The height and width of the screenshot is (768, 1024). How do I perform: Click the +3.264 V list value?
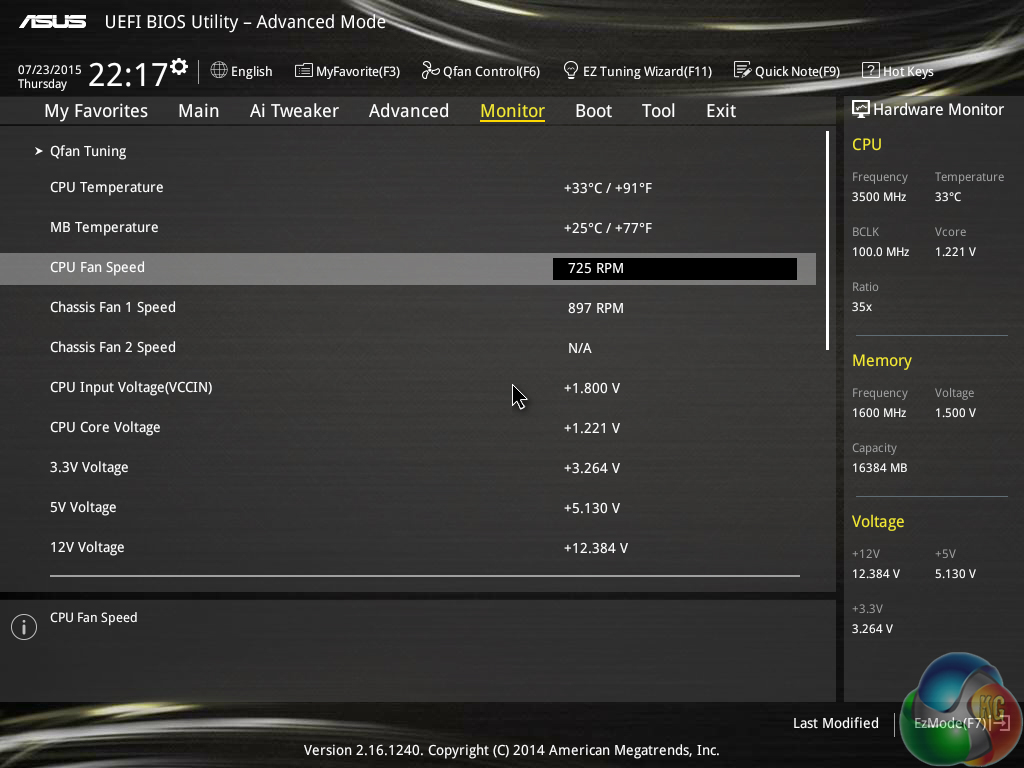point(592,468)
